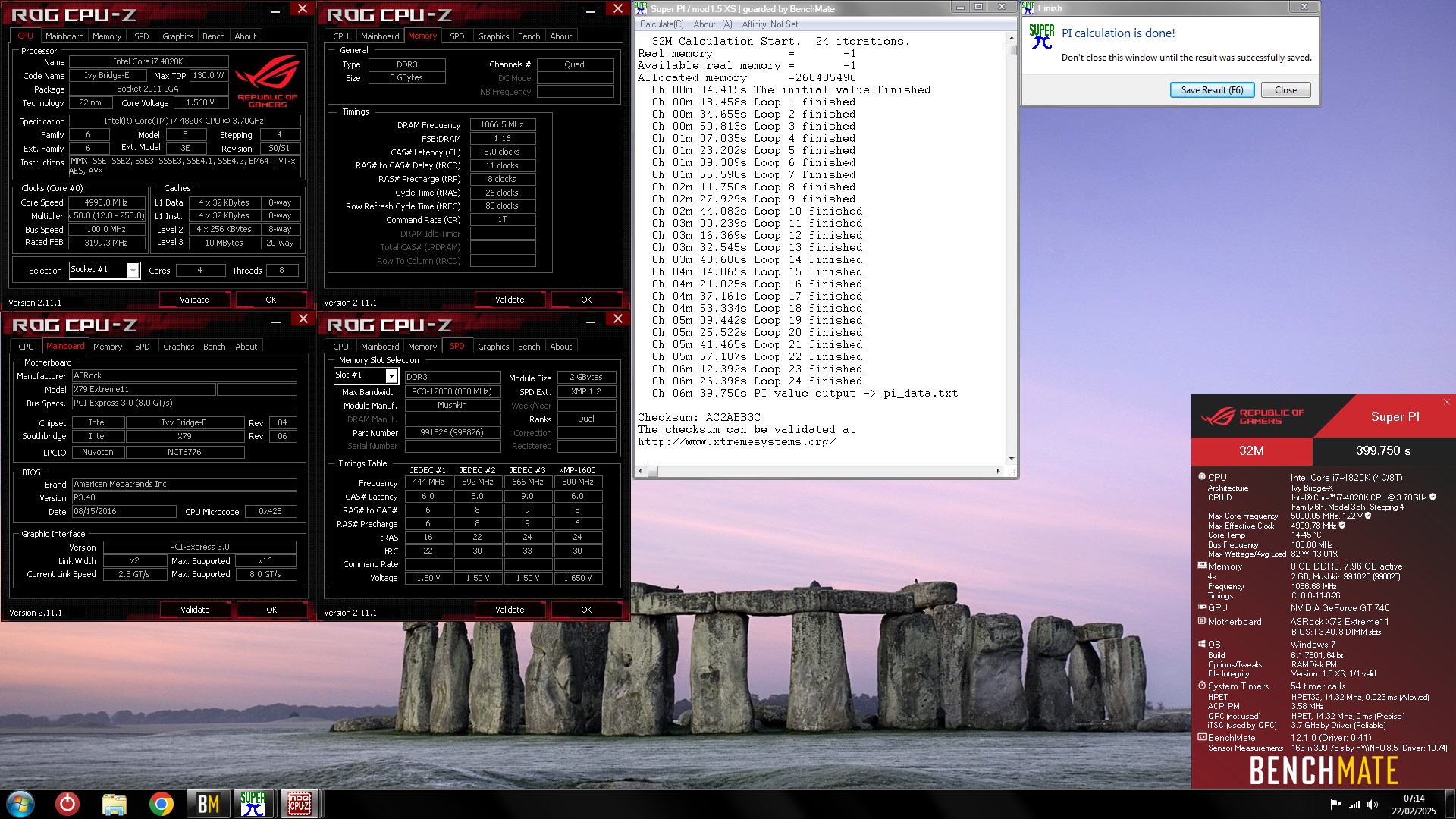This screenshot has width=1456, height=819.
Task: Click OK in CPU-Z Memory window
Action: [x=586, y=300]
